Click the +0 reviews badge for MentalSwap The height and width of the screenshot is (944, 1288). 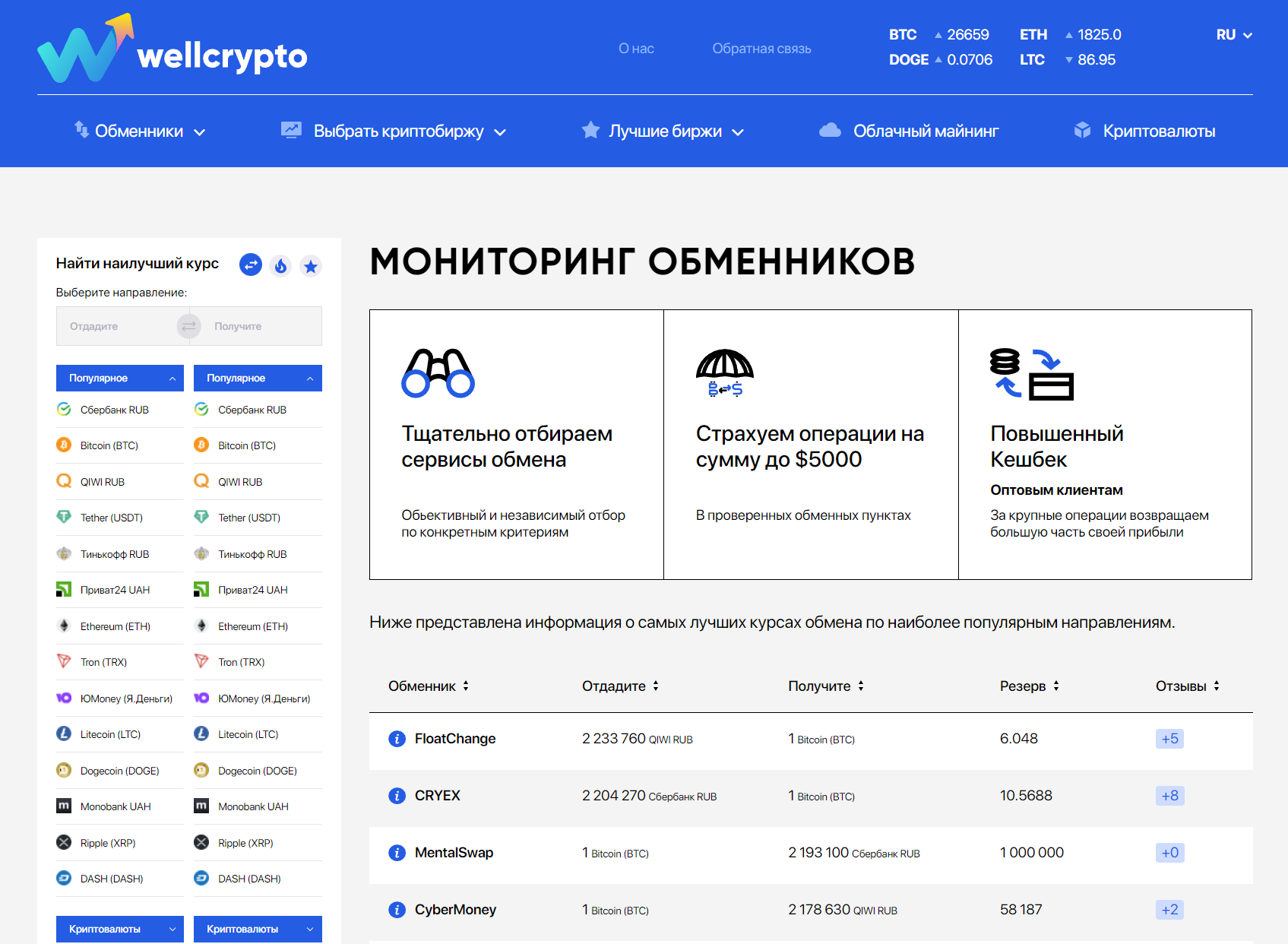click(1170, 853)
